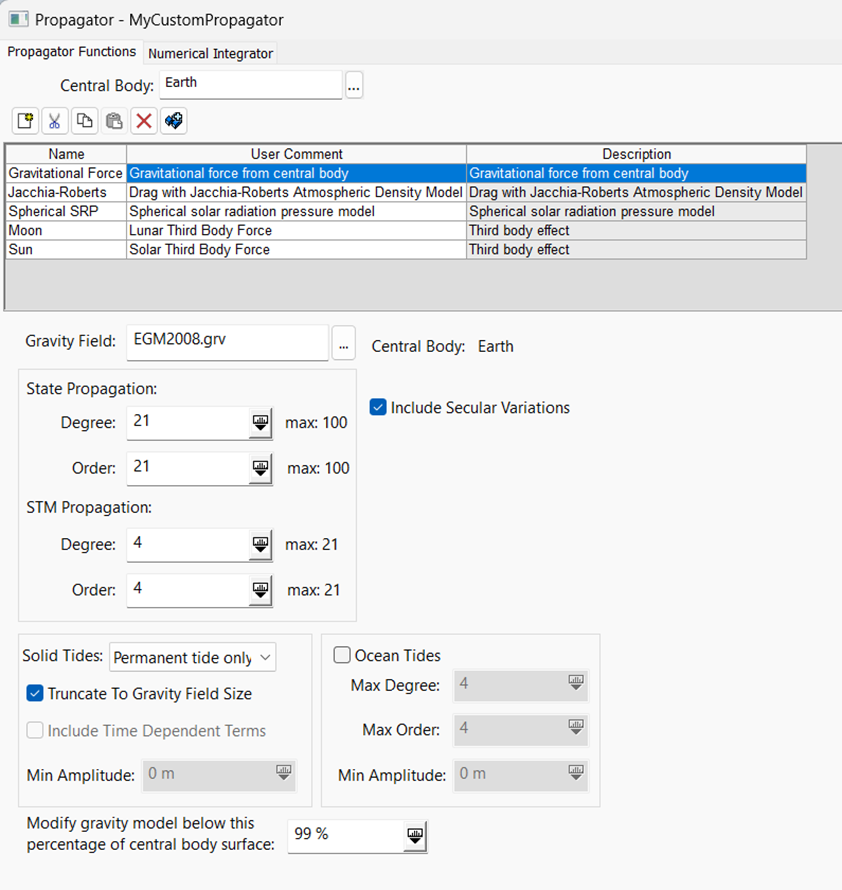This screenshot has width=842, height=890.
Task: Enable the Ocean Tides checkbox
Action: click(342, 655)
